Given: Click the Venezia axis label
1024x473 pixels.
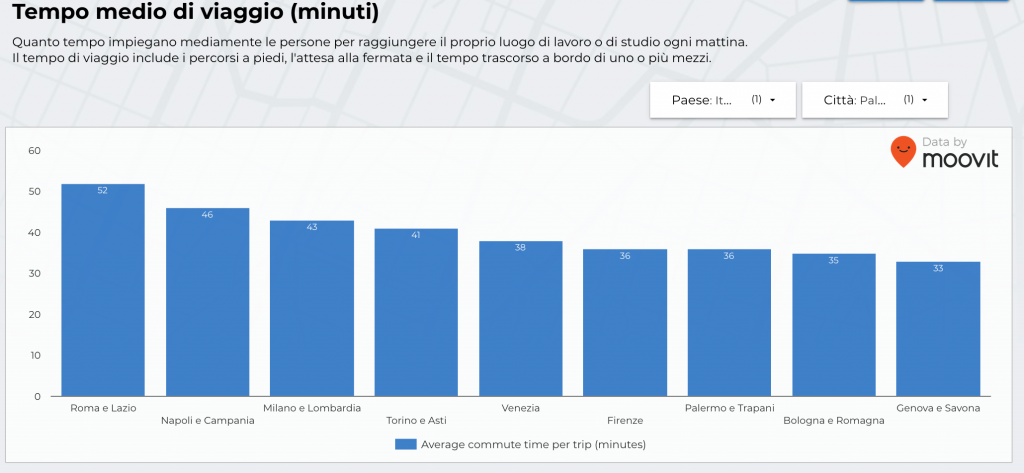Looking at the screenshot, I should click(520, 408).
